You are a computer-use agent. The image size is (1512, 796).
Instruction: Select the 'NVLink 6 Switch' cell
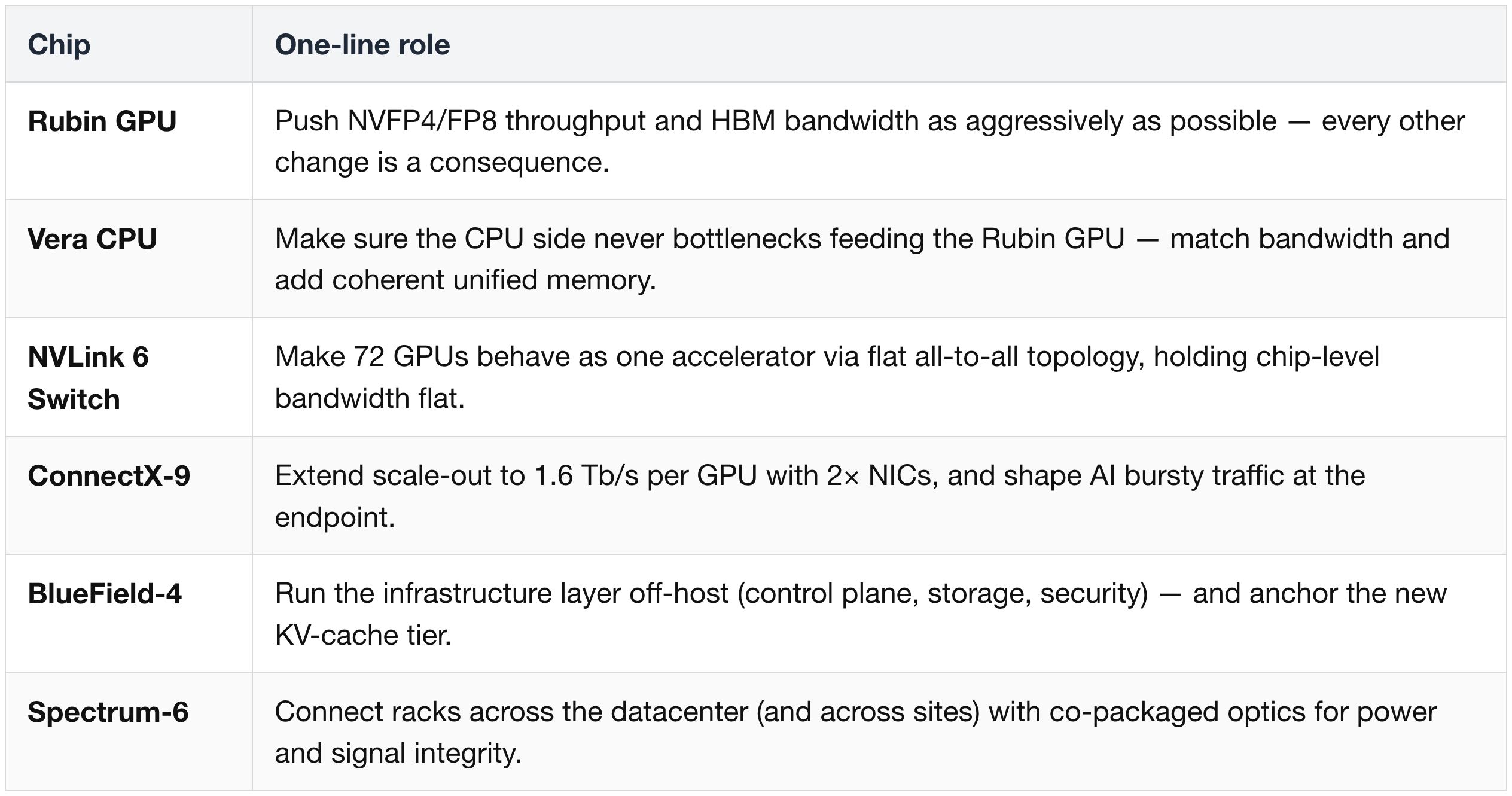click(x=129, y=377)
